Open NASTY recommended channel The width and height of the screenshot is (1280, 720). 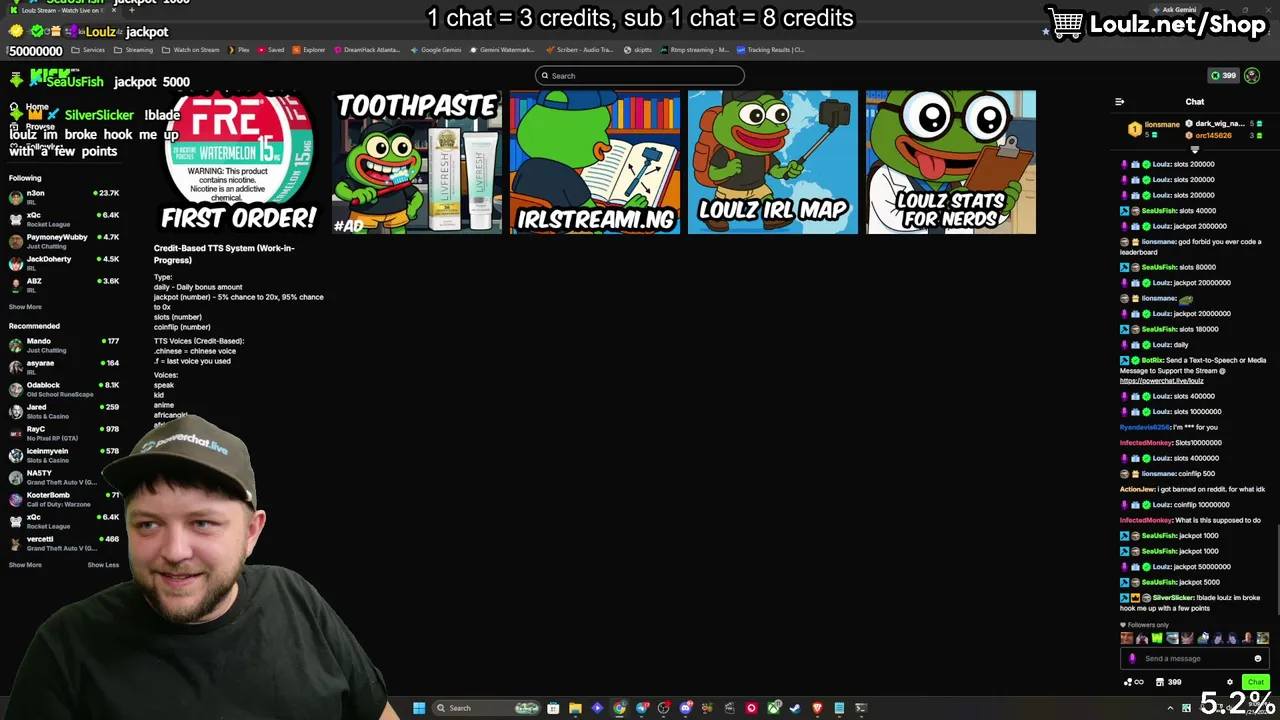[62, 477]
